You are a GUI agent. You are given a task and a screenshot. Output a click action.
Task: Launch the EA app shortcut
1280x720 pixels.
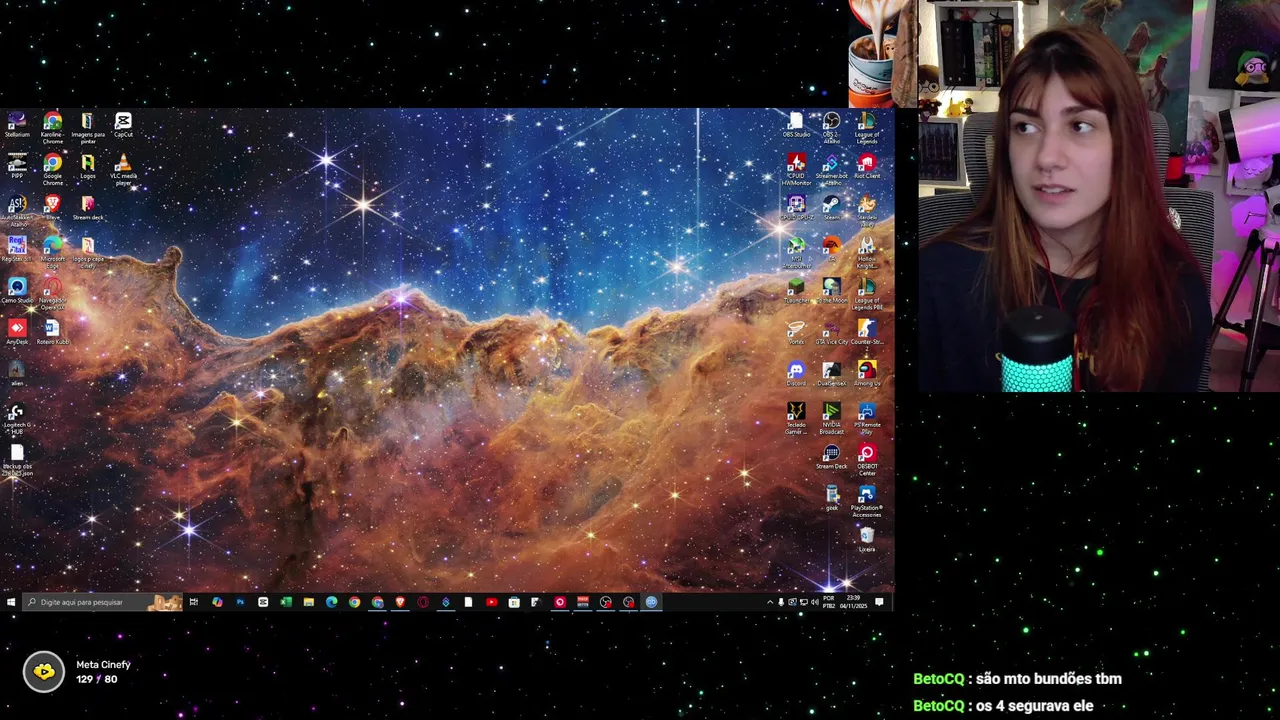(831, 249)
